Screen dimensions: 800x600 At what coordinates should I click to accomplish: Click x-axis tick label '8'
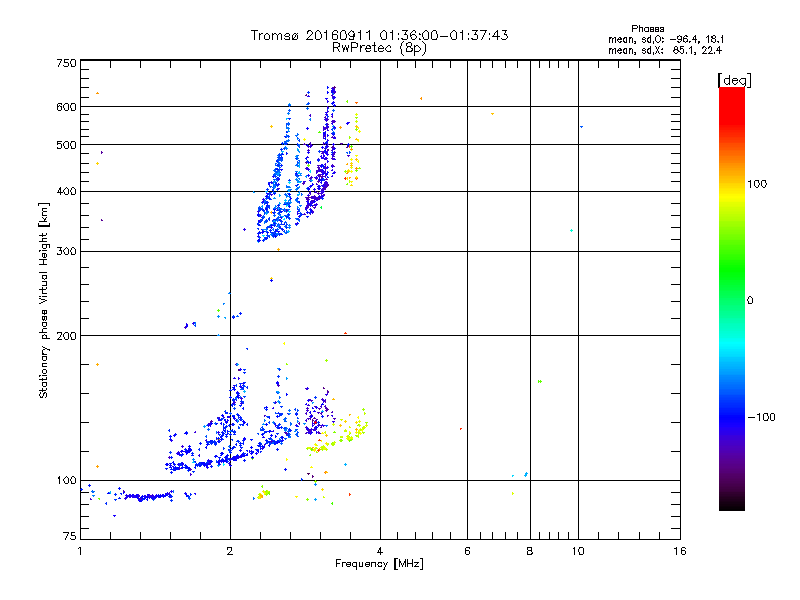click(530, 551)
